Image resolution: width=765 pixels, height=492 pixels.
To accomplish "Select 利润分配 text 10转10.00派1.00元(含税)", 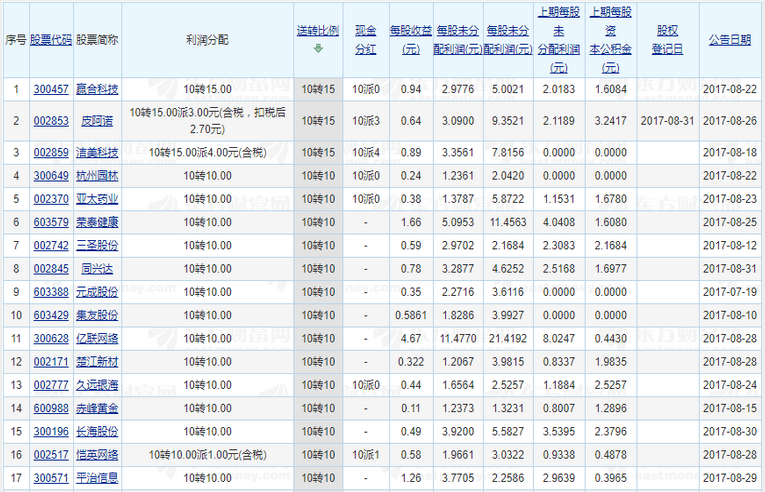I will [207, 455].
